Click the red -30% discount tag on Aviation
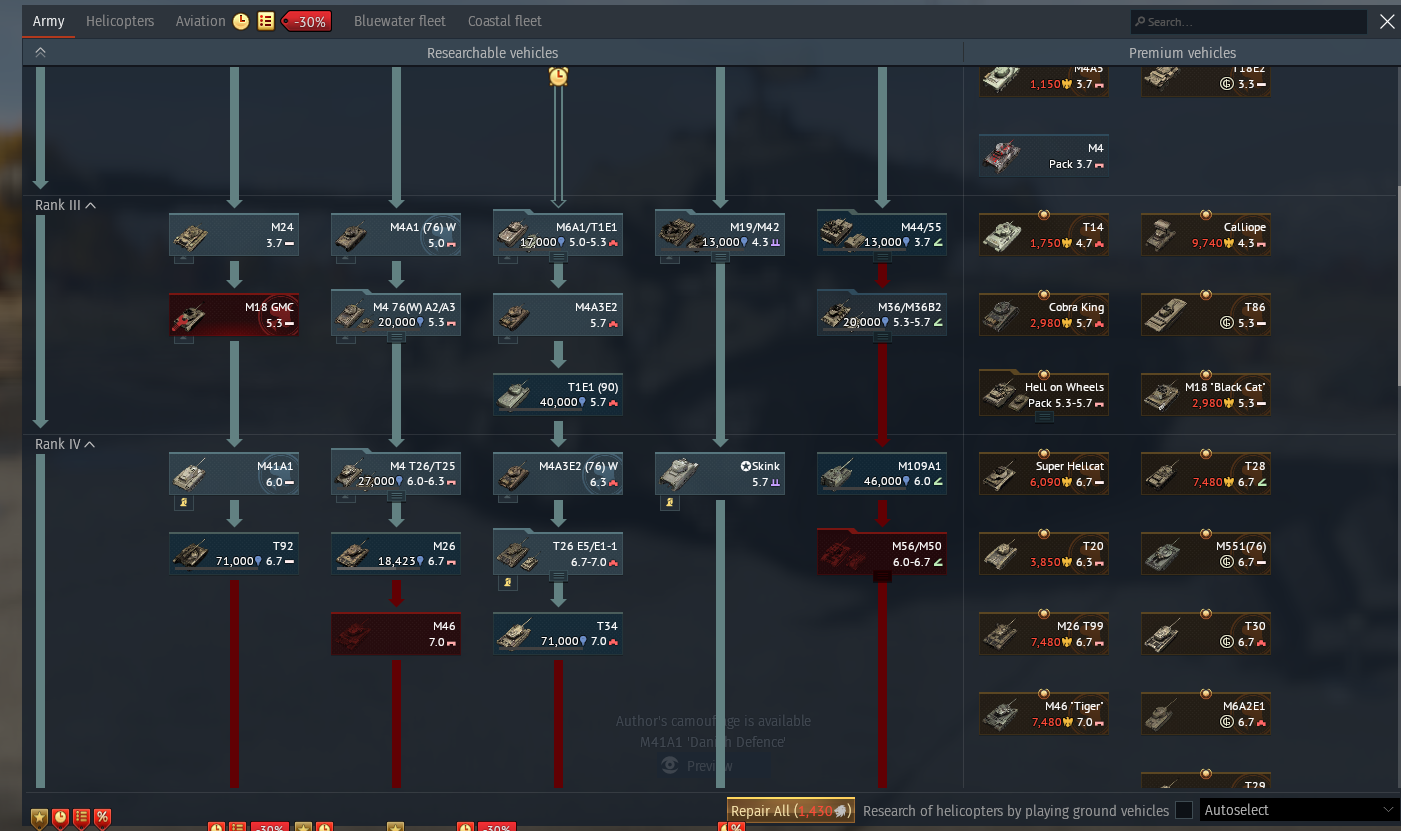The width and height of the screenshot is (1401, 831). [307, 21]
